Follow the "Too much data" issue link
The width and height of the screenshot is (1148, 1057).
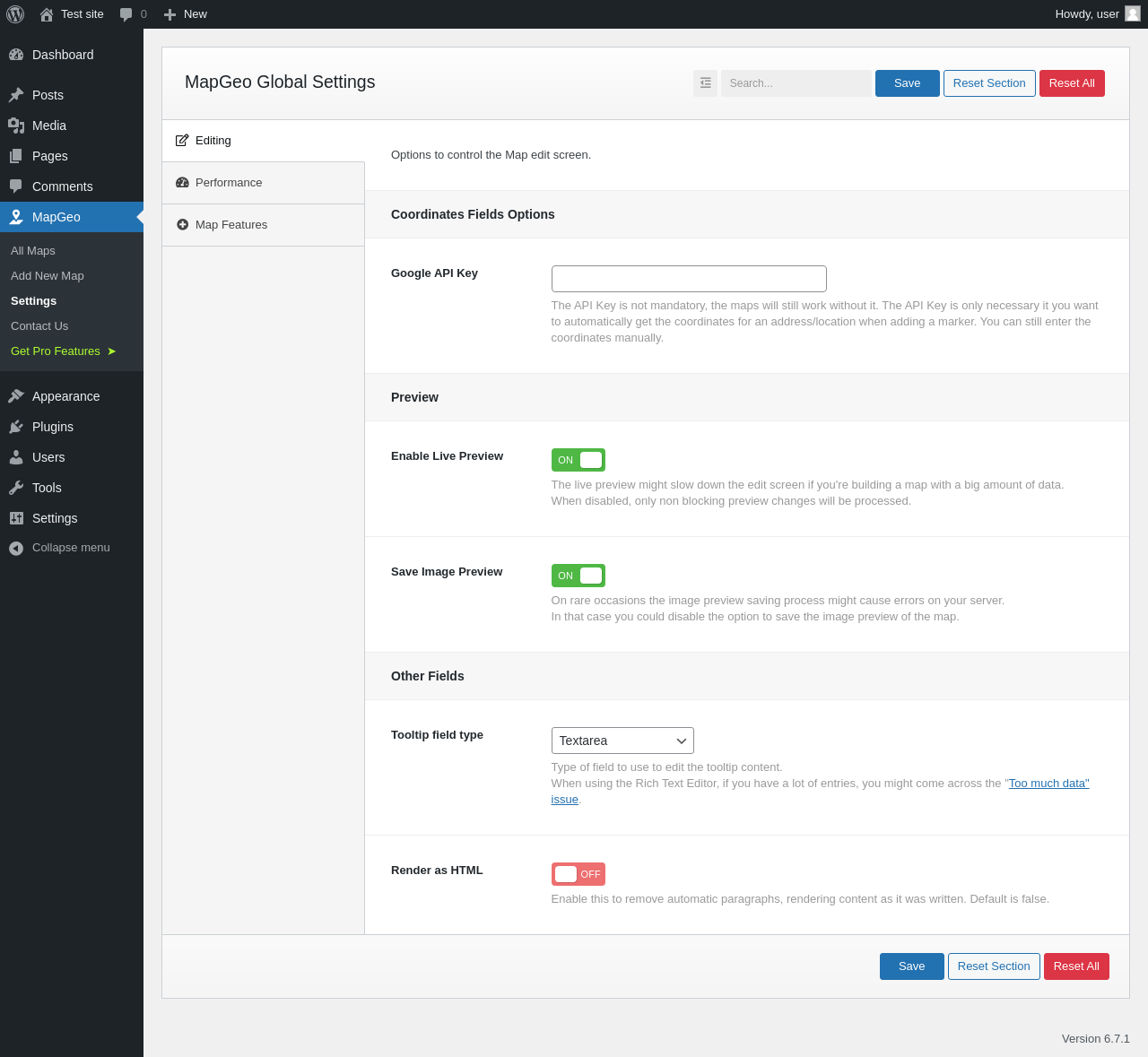(1048, 784)
